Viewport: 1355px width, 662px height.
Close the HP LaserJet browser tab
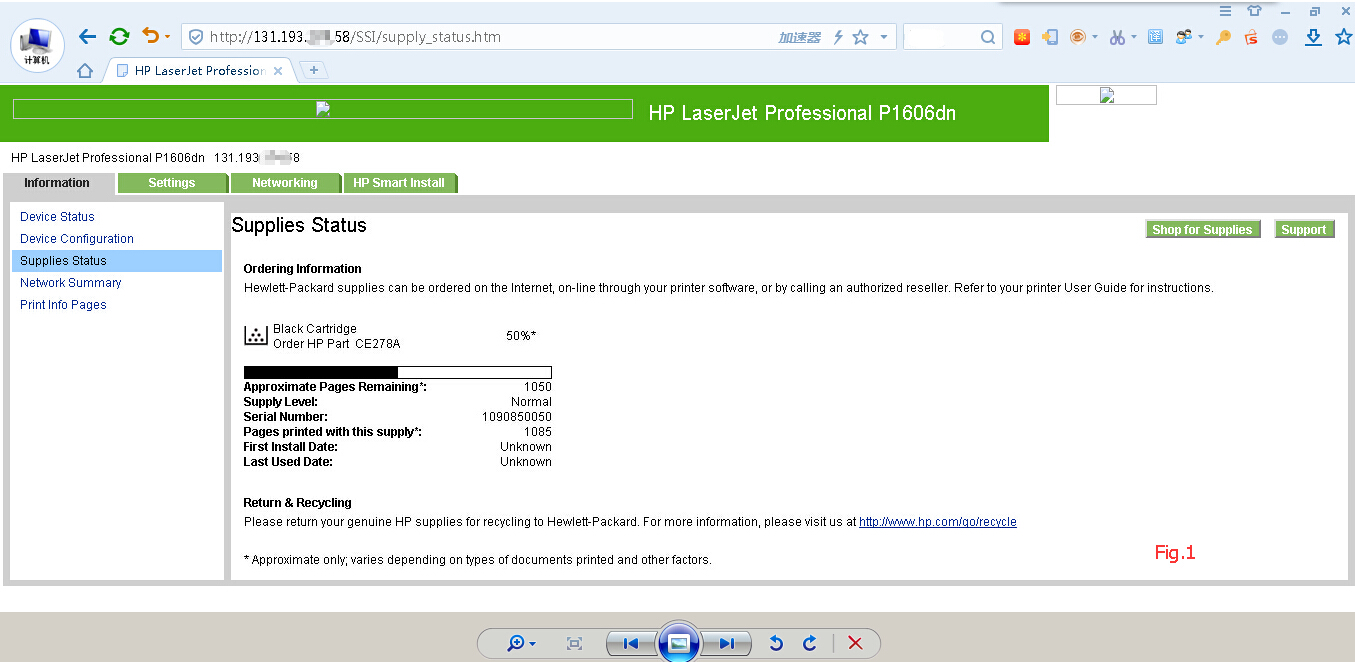point(278,71)
